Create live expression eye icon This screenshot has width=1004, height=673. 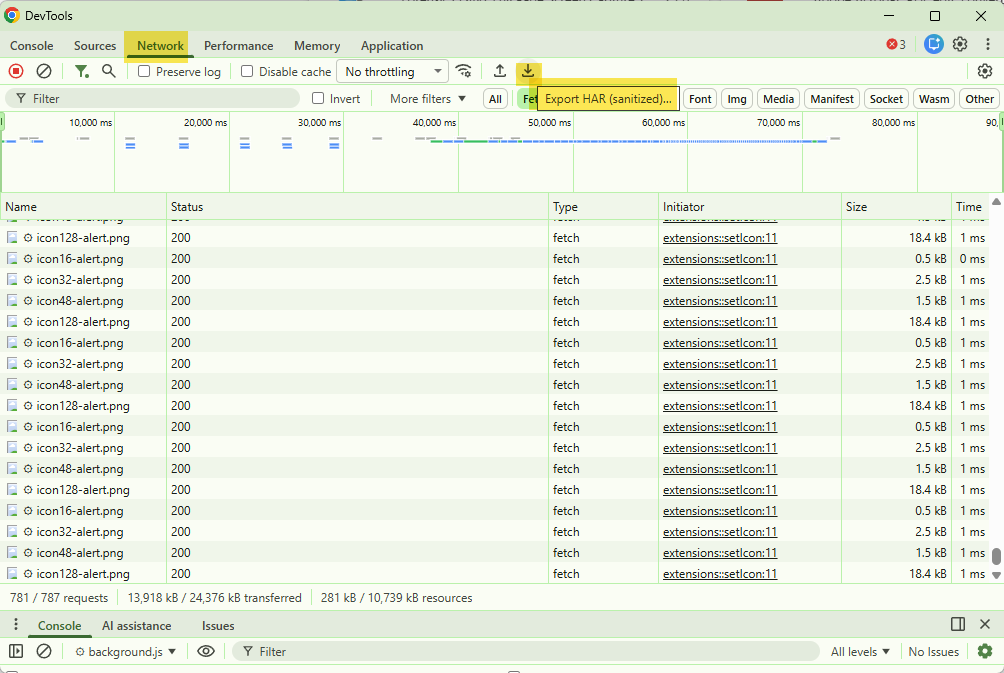(x=206, y=651)
